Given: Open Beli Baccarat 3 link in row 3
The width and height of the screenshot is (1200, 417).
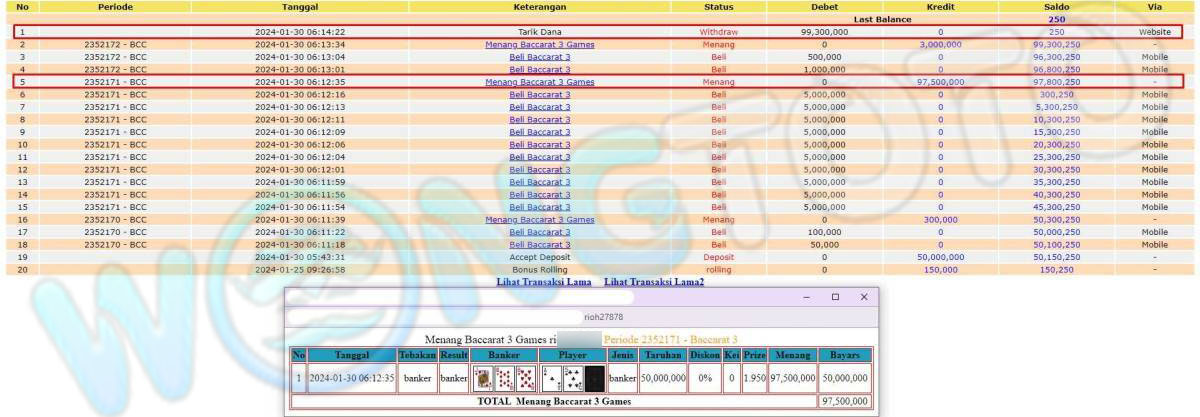Looking at the screenshot, I should click(x=539, y=57).
